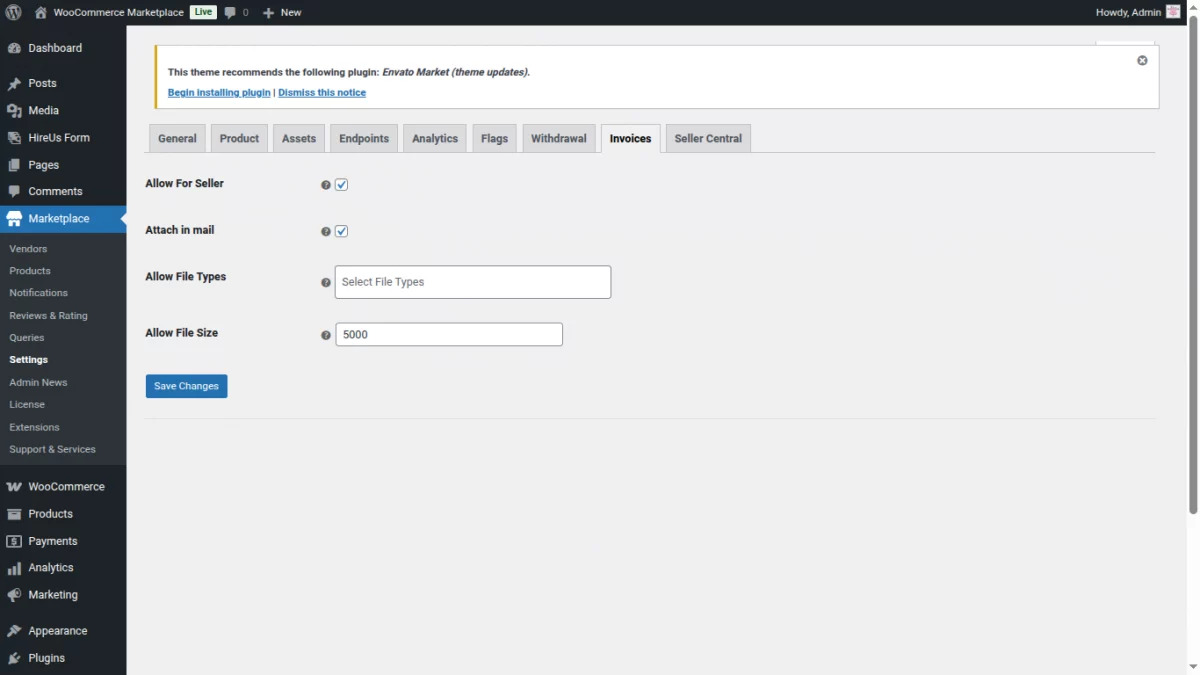1200x675 pixels.
Task: Switch to the Seller Central tab
Action: [708, 138]
